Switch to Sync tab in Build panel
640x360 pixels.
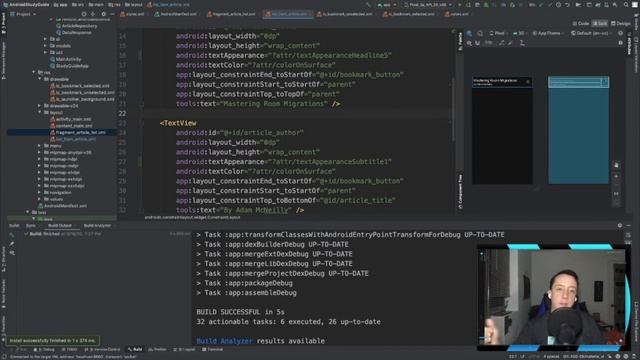coord(31,225)
